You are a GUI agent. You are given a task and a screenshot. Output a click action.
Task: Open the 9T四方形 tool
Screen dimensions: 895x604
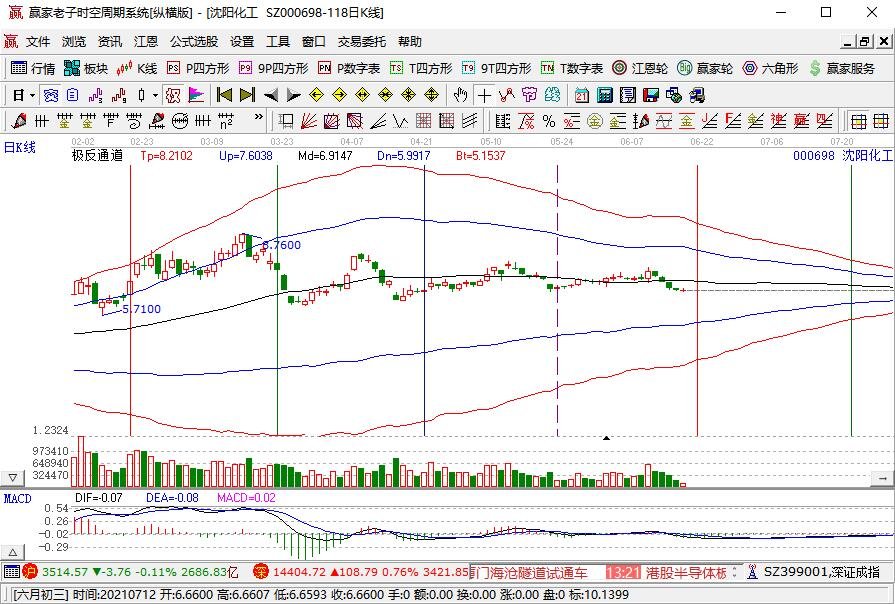tap(497, 69)
